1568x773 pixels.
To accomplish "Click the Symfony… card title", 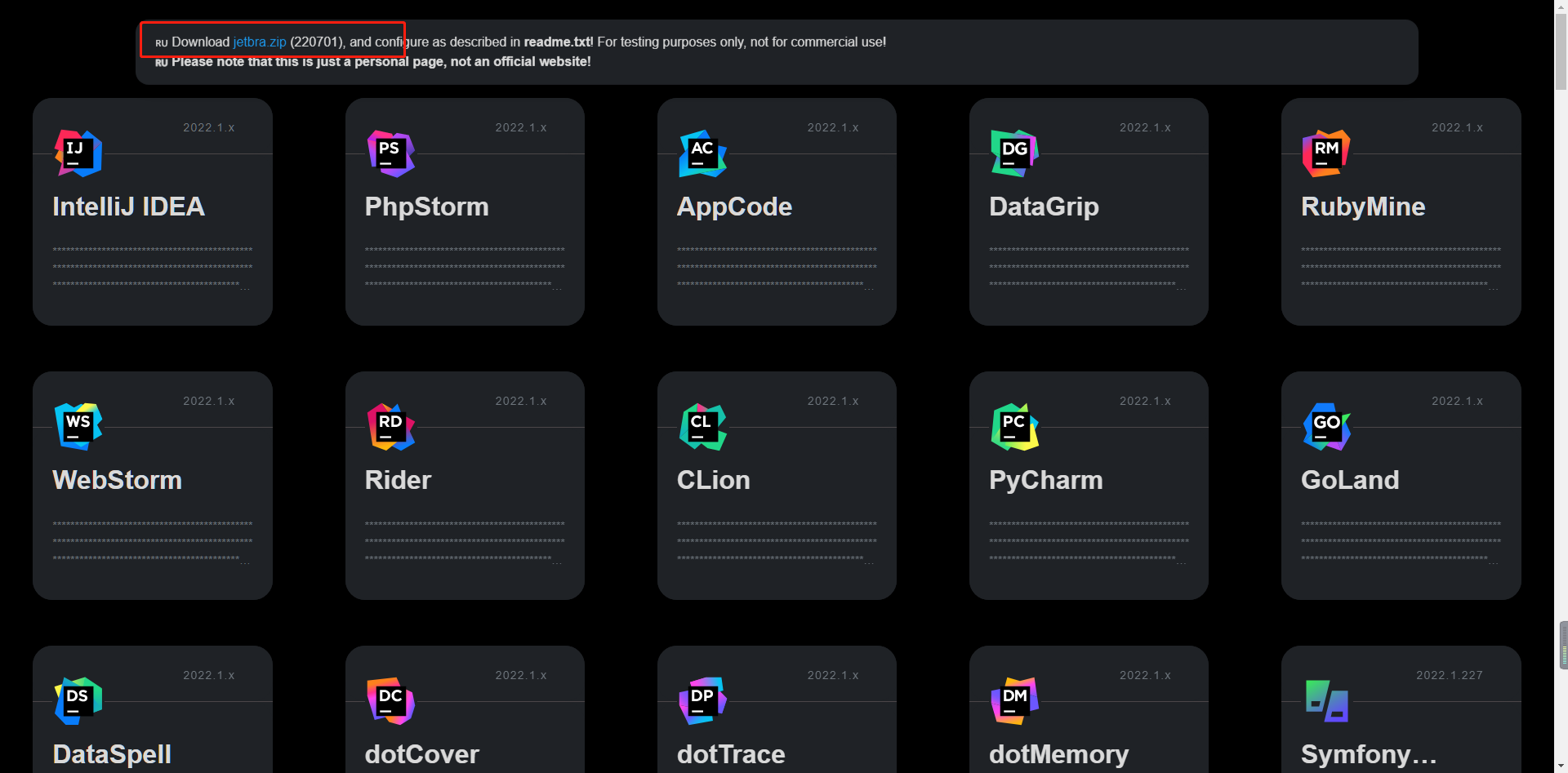I will 1369,754.
